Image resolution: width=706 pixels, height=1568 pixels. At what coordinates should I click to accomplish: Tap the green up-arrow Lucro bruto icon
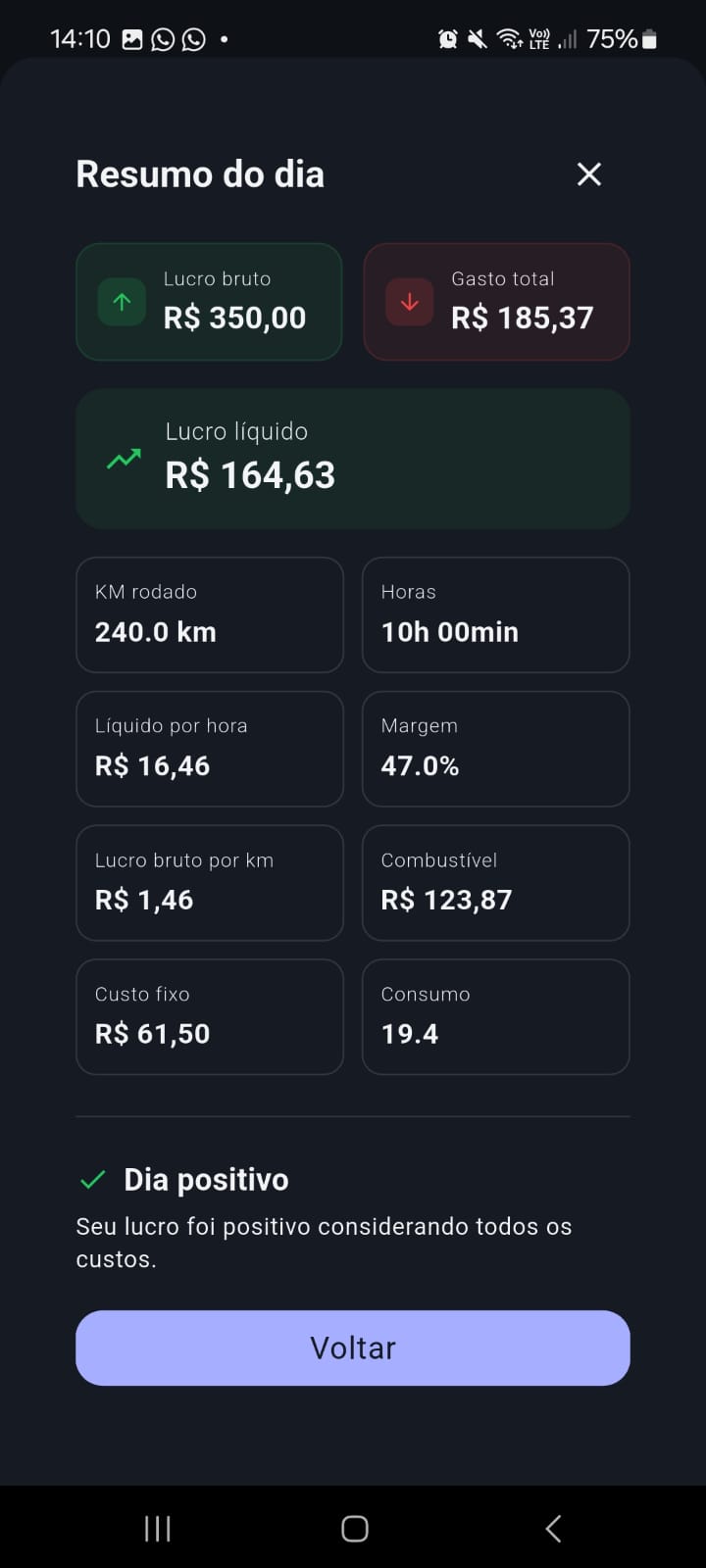[122, 302]
